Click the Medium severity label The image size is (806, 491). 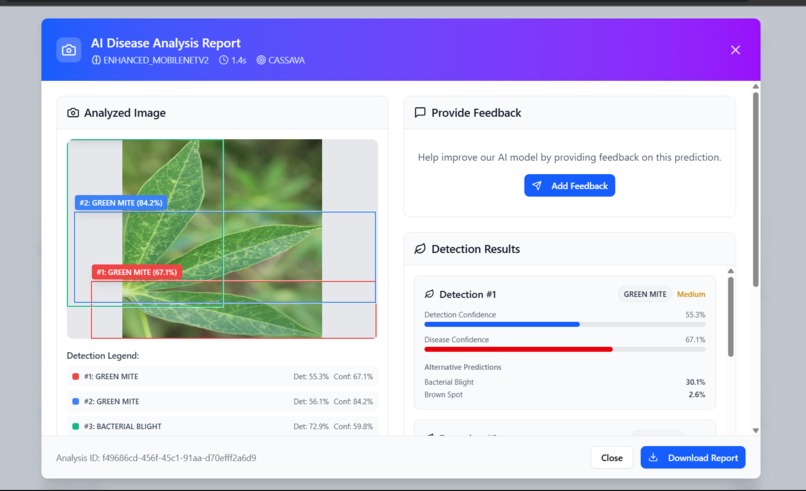[x=691, y=294]
